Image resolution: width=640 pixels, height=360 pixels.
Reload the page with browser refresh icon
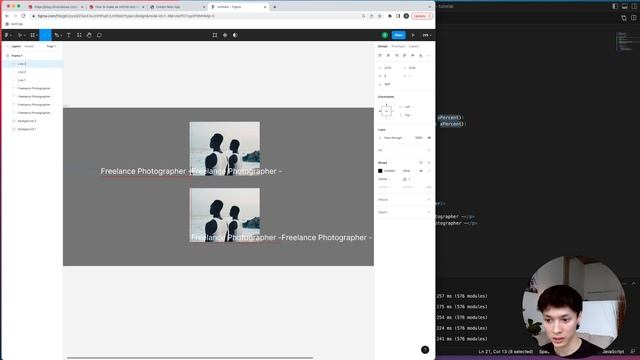(23, 16)
